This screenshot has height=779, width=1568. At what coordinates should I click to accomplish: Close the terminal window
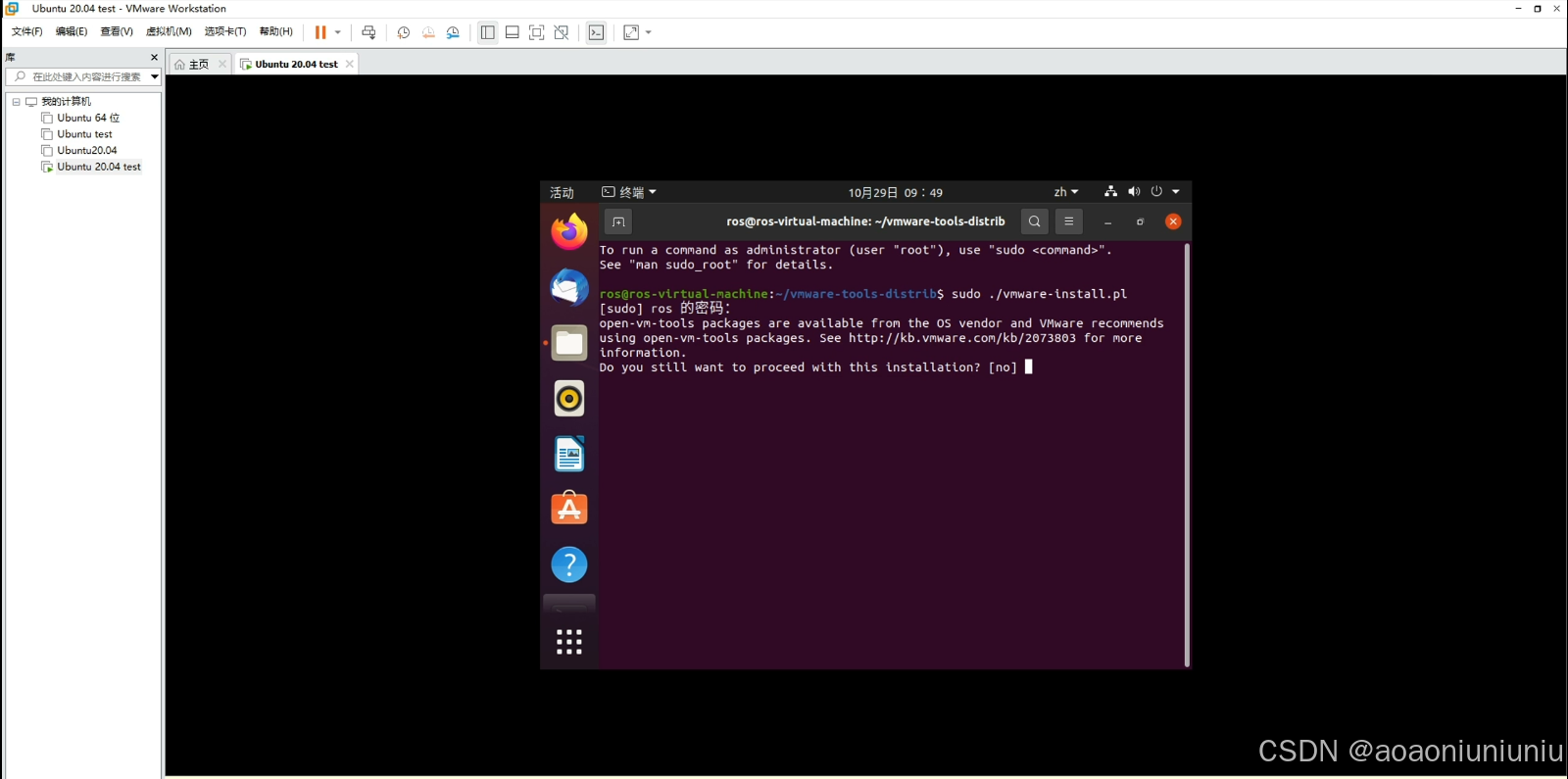tap(1173, 221)
